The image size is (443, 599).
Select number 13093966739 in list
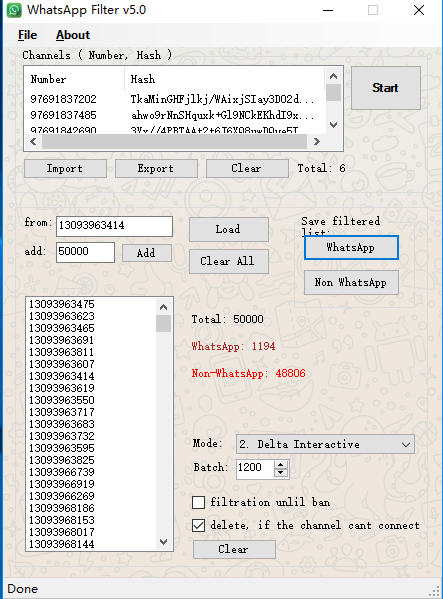click(x=61, y=472)
